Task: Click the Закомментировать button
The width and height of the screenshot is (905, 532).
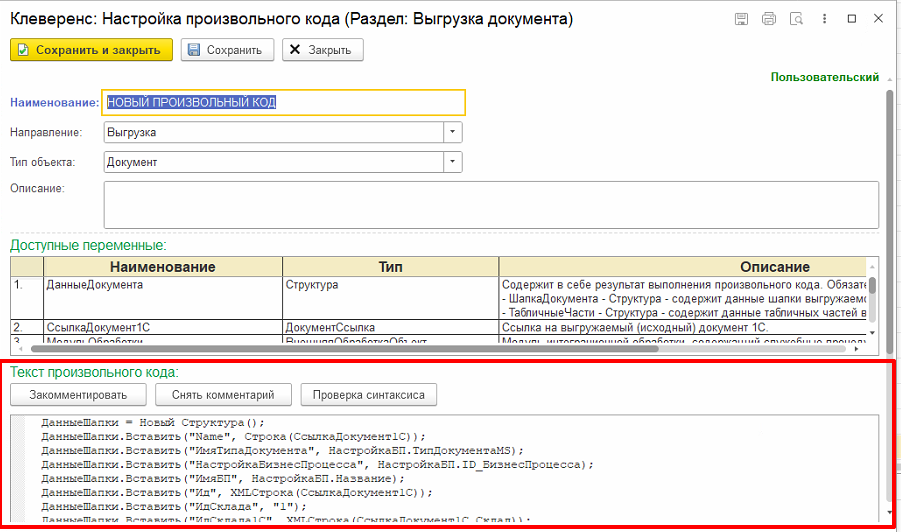Action: point(78,395)
